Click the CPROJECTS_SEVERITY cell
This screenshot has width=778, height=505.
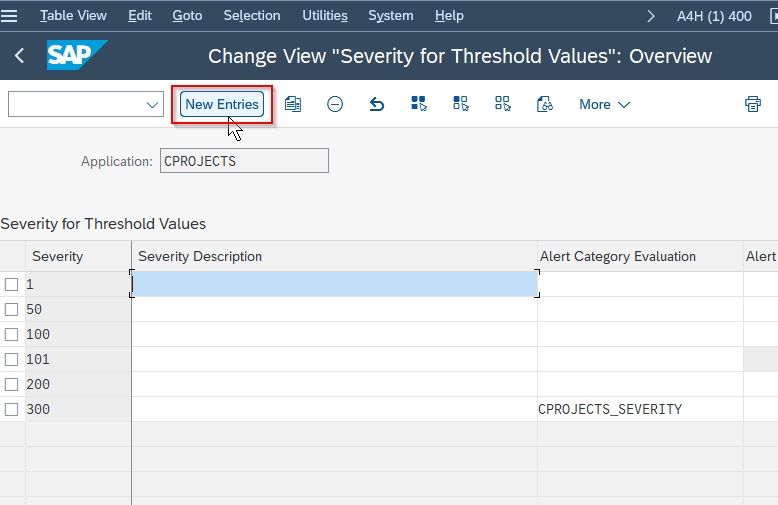click(640, 409)
